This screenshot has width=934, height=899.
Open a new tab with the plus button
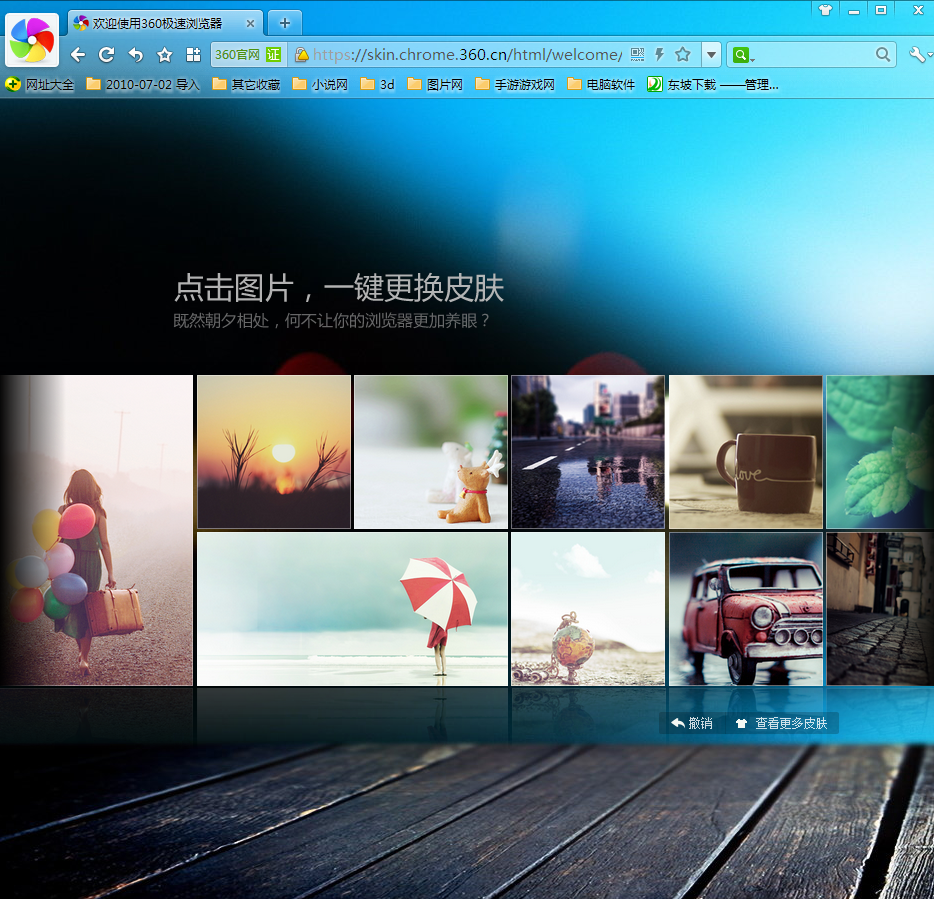[x=285, y=23]
